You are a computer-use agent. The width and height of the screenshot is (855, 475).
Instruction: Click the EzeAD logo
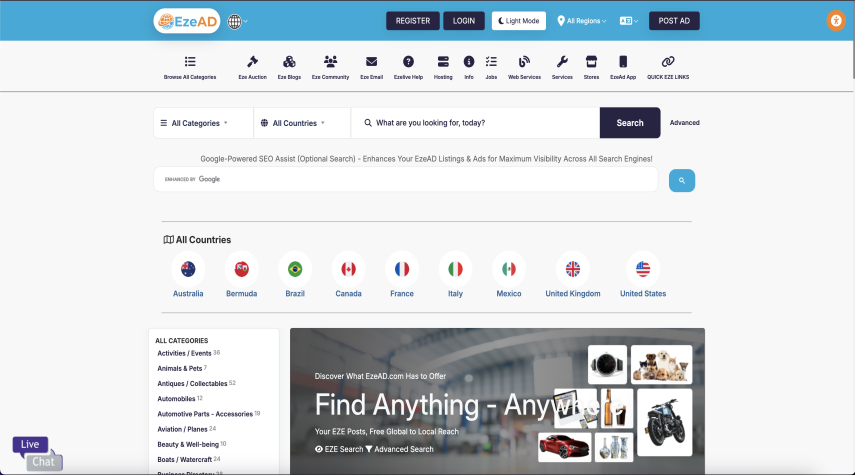[187, 21]
